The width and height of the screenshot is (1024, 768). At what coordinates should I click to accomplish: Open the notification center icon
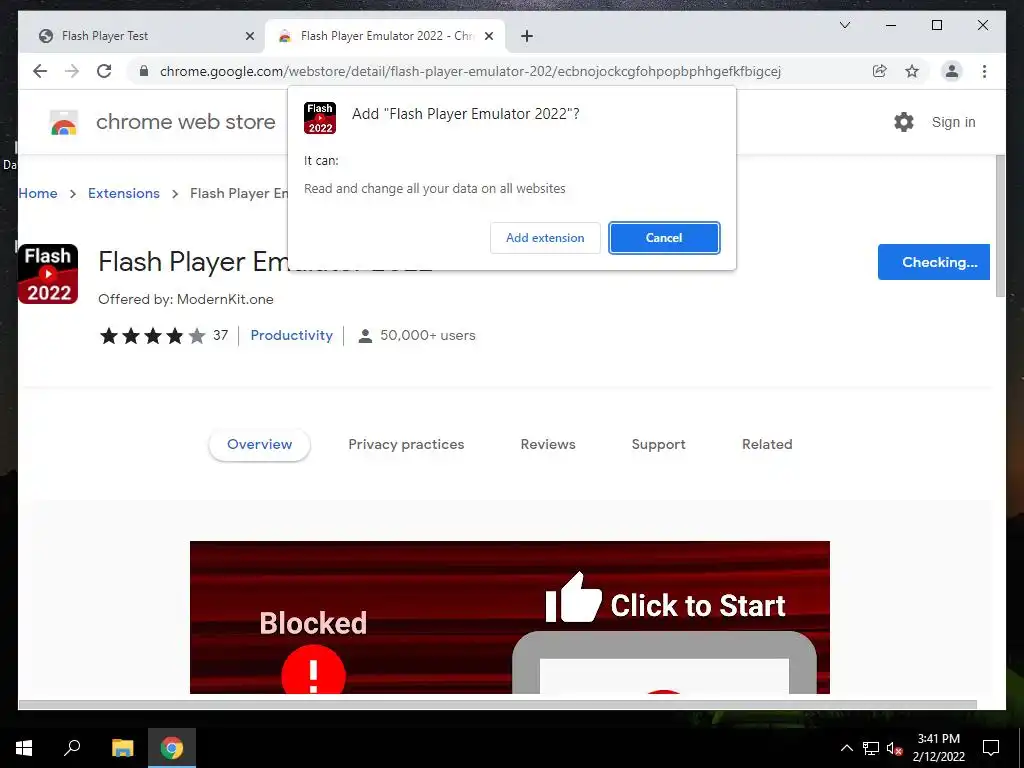991,748
